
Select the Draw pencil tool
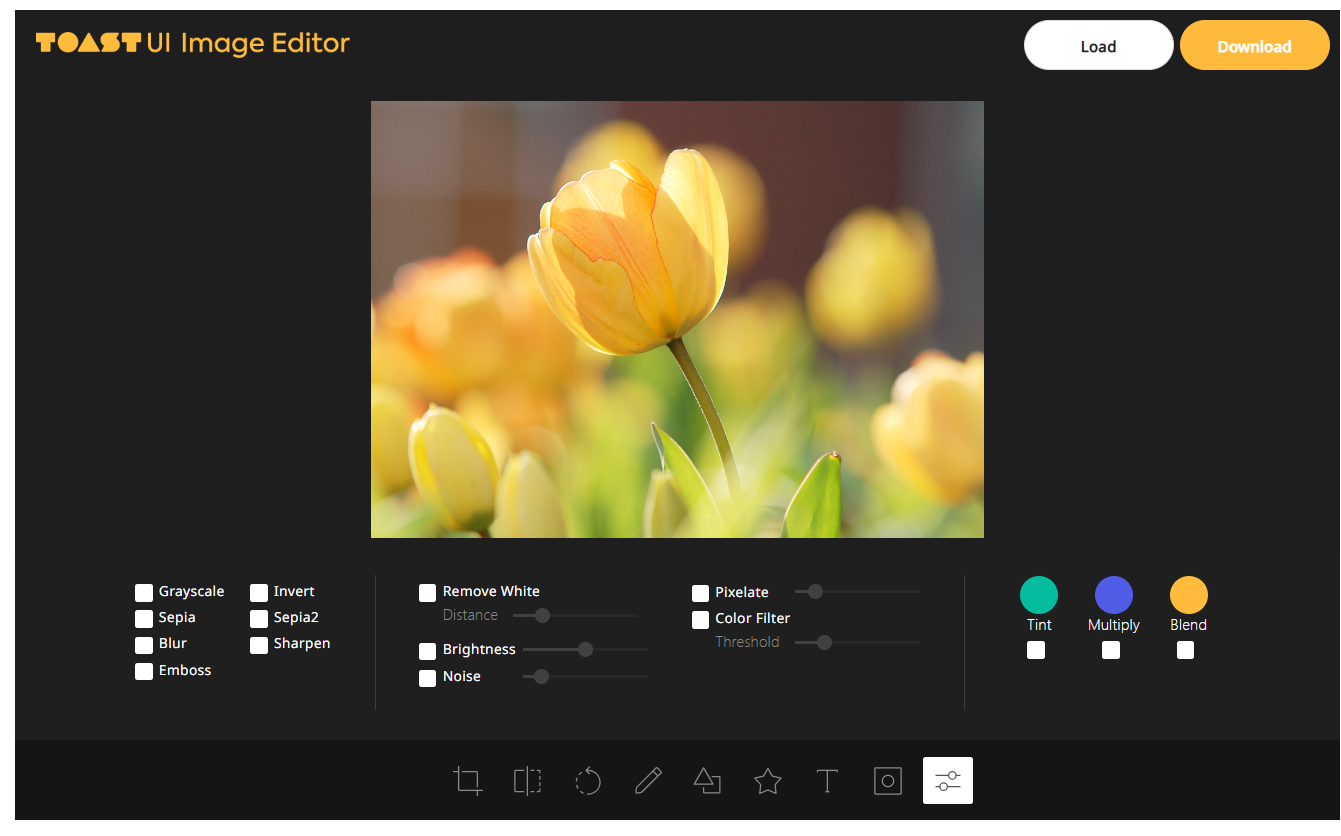(x=648, y=780)
